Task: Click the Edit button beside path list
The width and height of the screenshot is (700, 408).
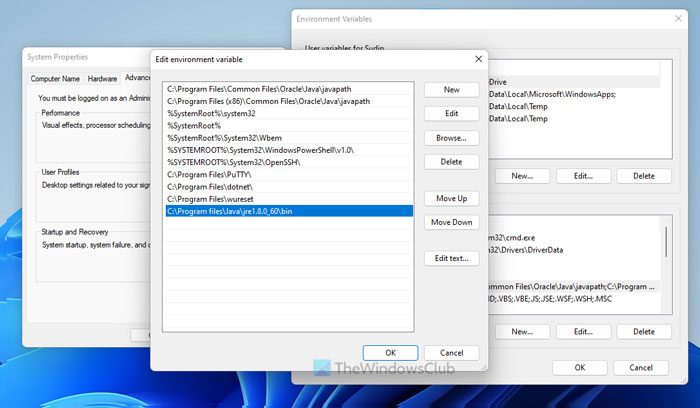Action: click(x=451, y=114)
